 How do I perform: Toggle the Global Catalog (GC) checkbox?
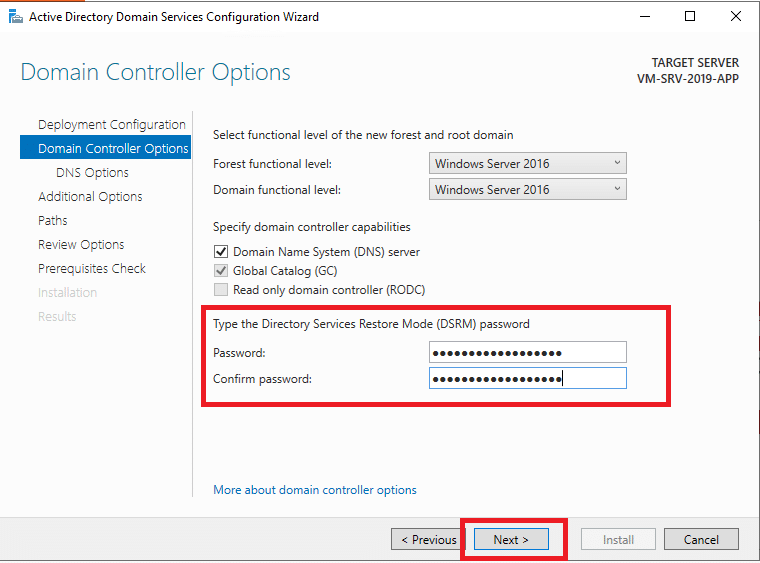point(221,270)
